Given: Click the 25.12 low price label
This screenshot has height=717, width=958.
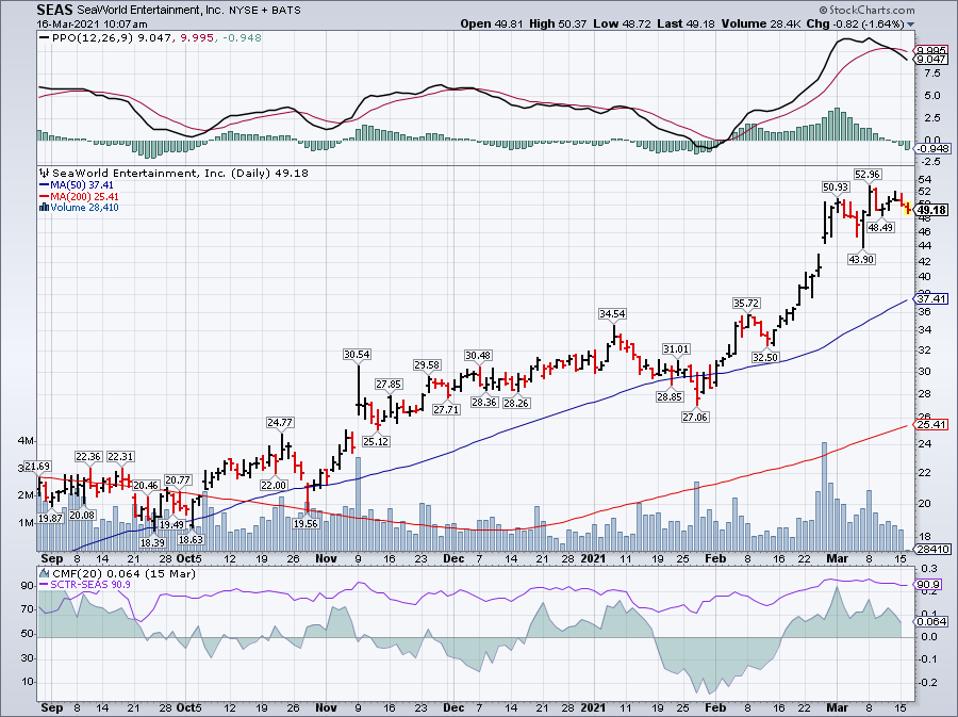Looking at the screenshot, I should (375, 441).
